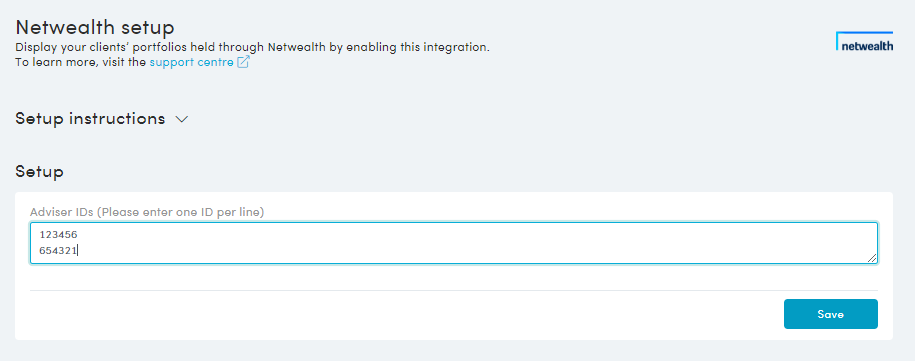Click the divider line above Save
Image resolution: width=915 pixels, height=361 pixels.
pos(453,290)
